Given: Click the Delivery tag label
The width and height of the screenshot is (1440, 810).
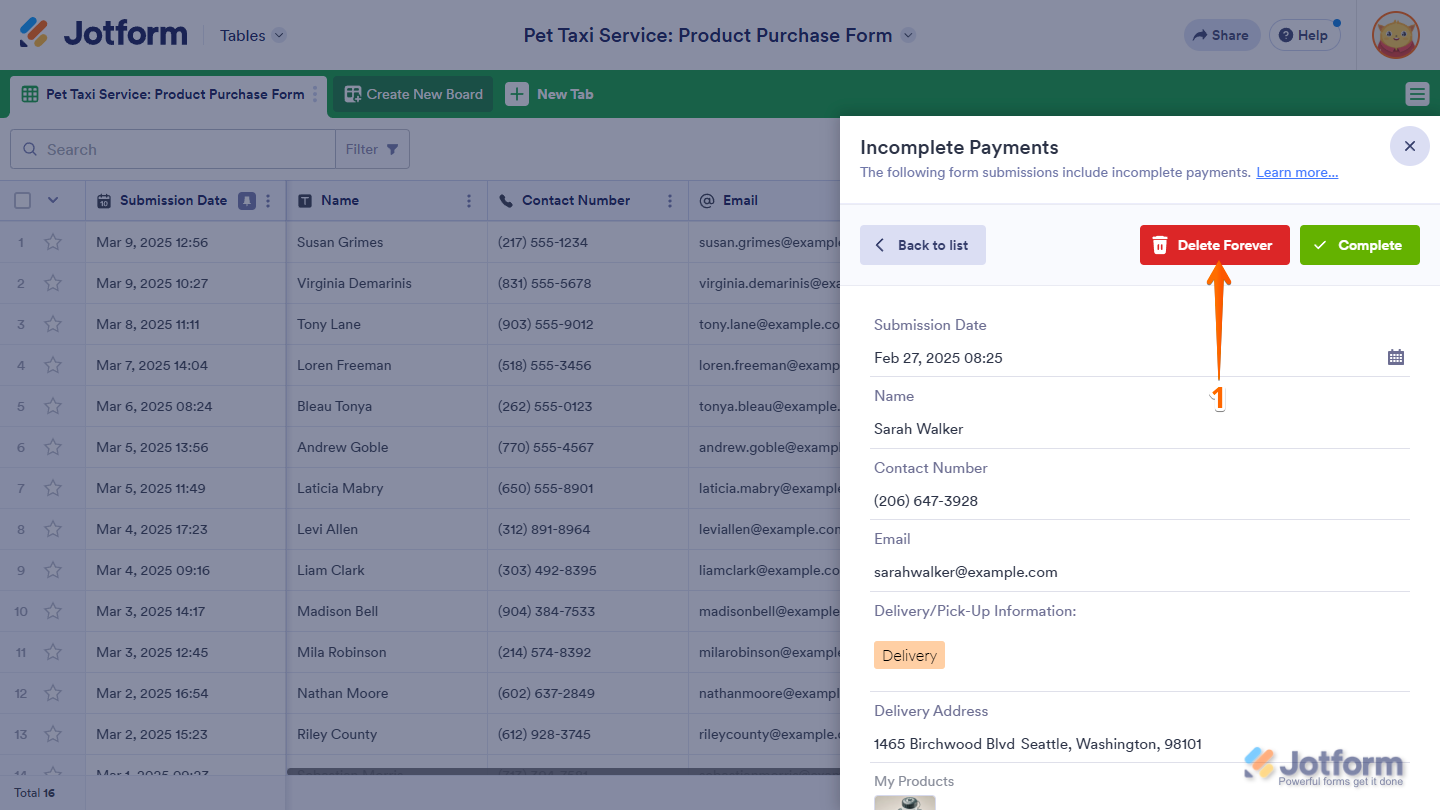Looking at the screenshot, I should coord(909,656).
